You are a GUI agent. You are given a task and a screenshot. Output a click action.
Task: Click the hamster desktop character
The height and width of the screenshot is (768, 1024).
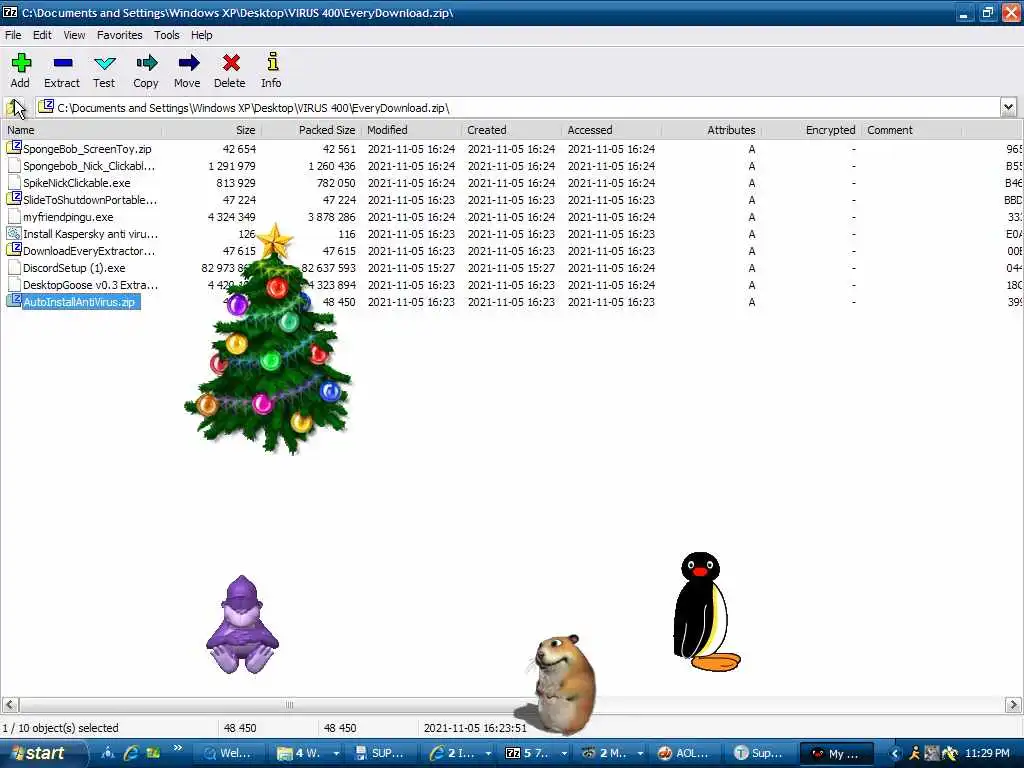[562, 682]
